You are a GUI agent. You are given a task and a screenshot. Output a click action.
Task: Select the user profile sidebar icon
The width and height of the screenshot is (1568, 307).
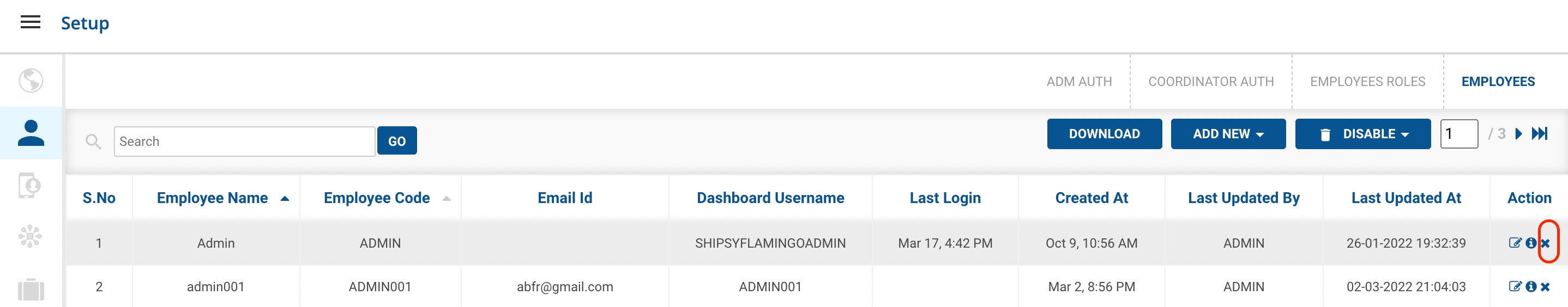[x=31, y=133]
